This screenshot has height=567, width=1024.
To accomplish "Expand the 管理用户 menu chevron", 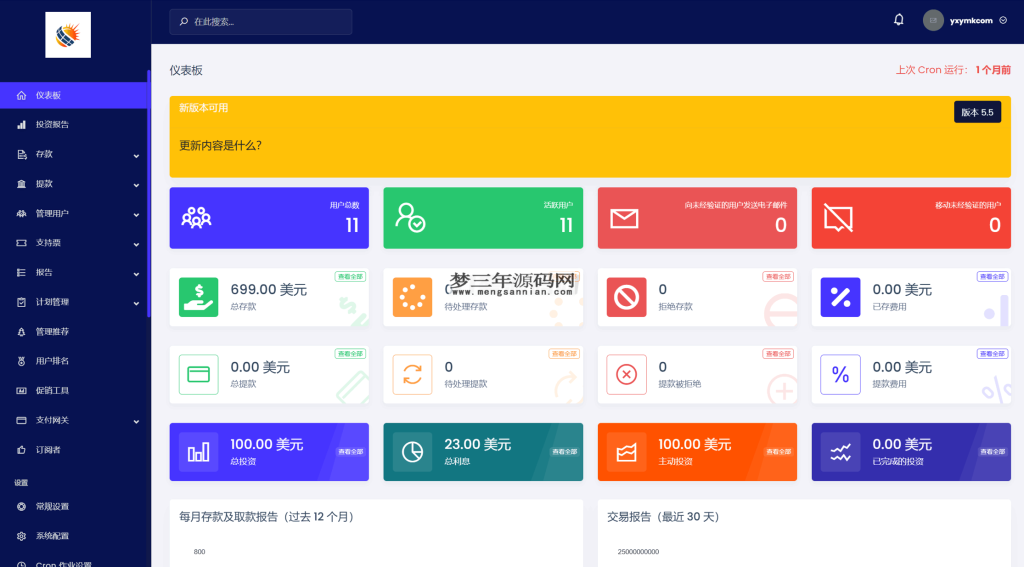I will coord(136,214).
